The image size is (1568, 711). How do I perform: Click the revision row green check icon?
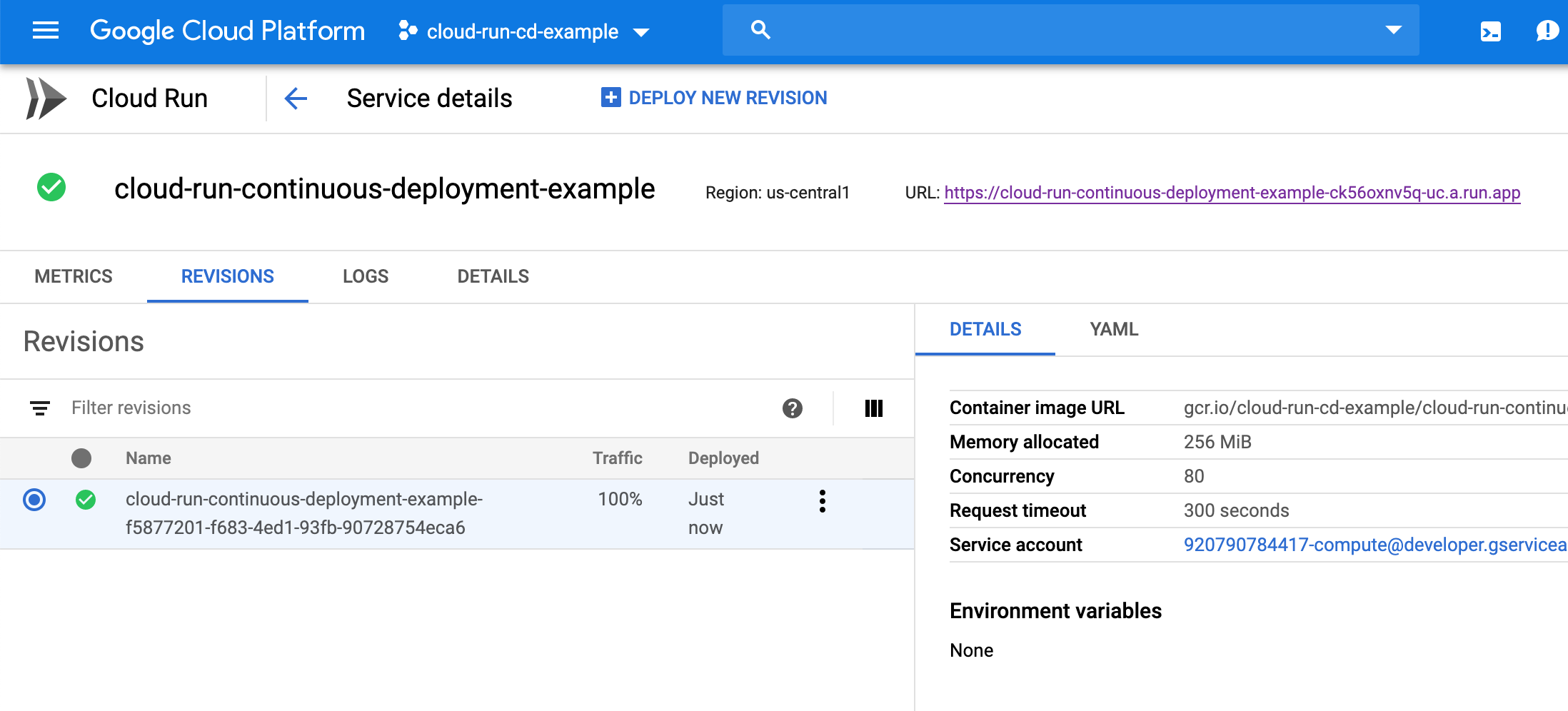[x=86, y=500]
